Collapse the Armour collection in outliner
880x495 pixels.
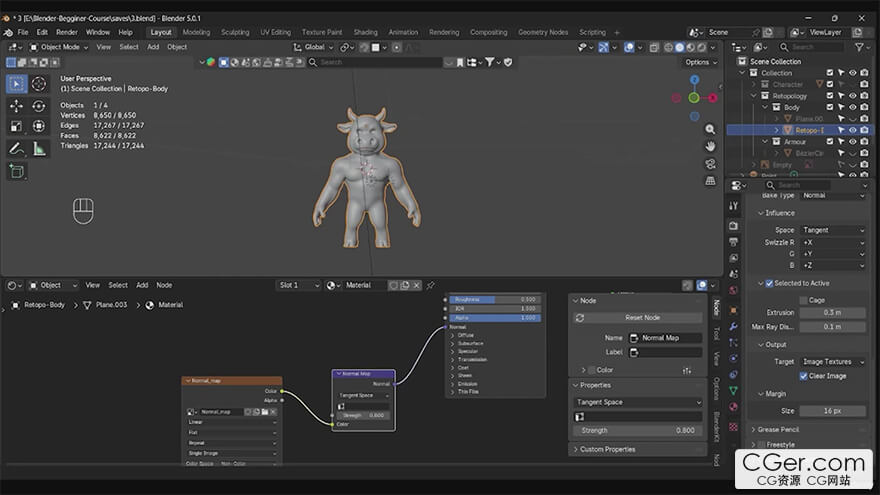[765, 141]
